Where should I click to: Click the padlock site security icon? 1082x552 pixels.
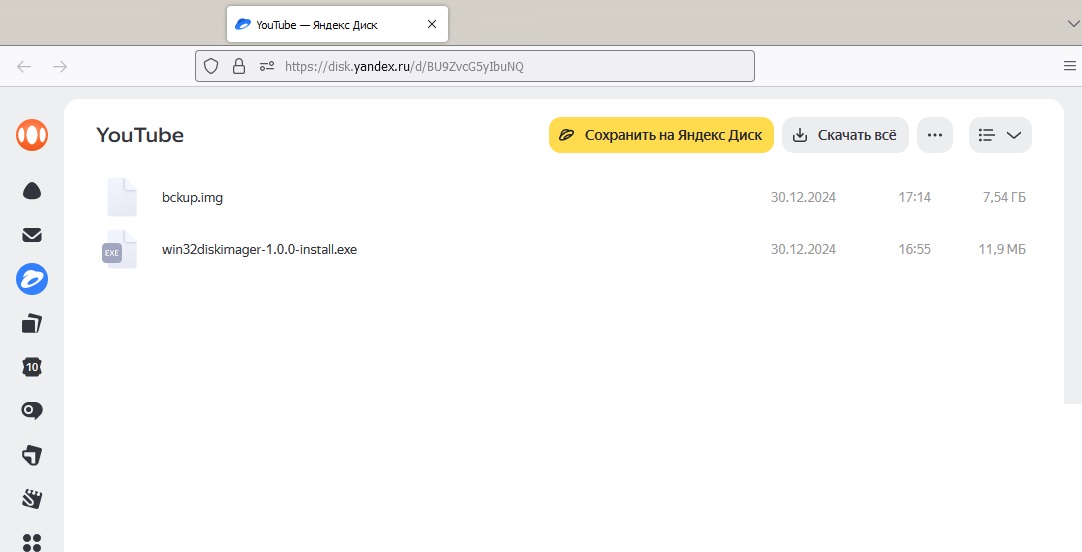tap(238, 66)
